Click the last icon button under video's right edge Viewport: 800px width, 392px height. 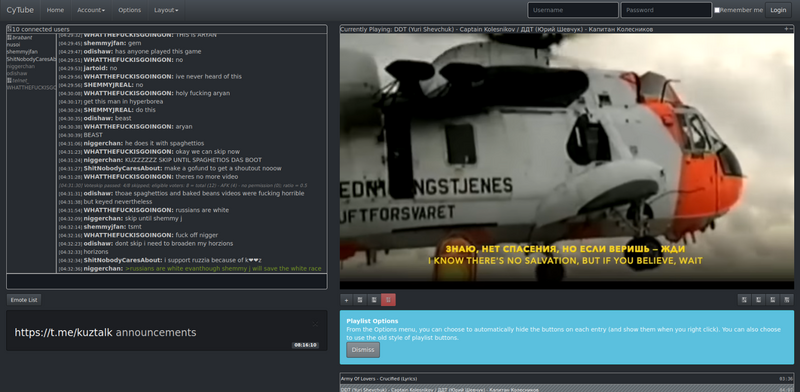[x=787, y=300]
